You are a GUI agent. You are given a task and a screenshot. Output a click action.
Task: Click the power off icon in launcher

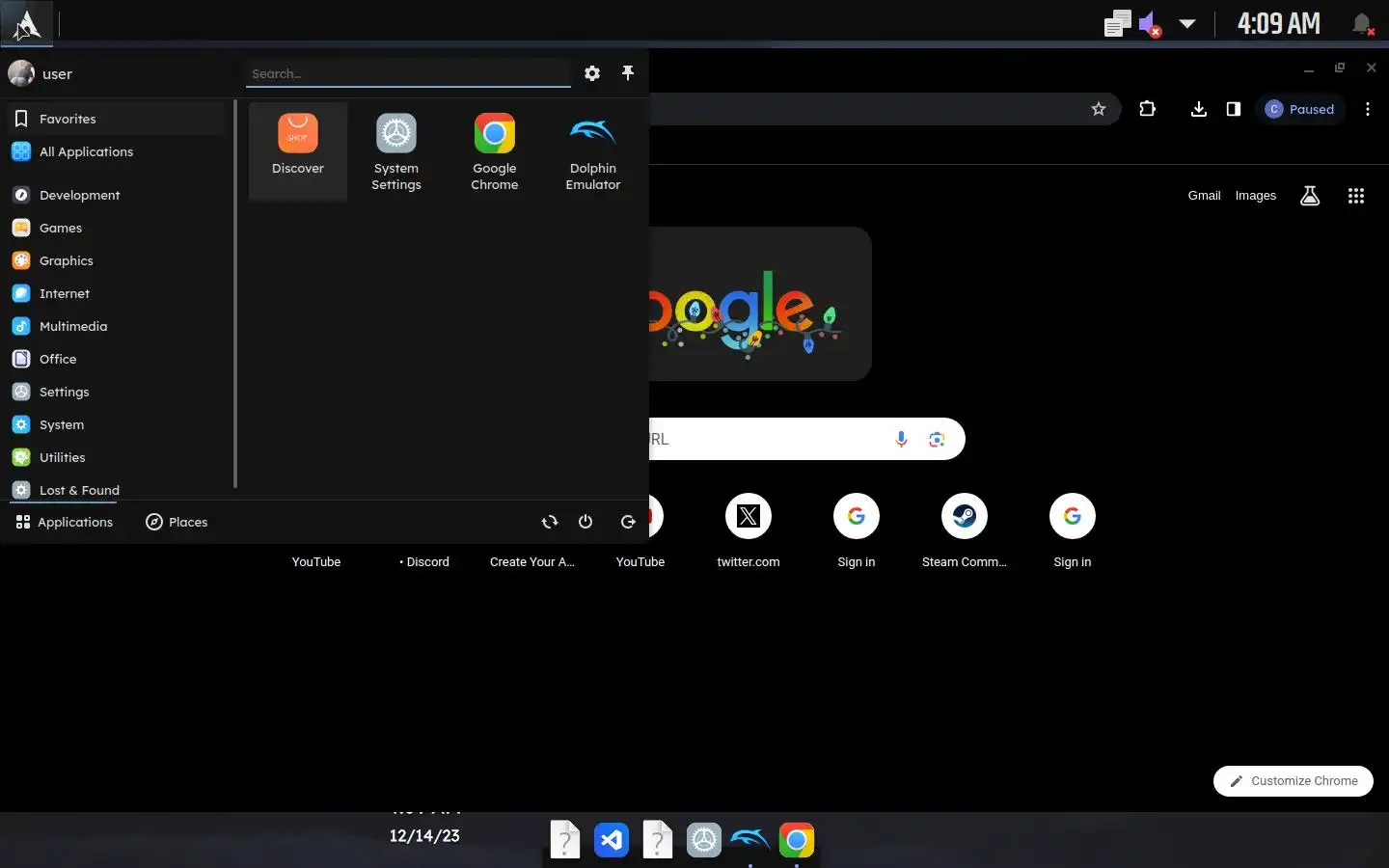pos(586,522)
